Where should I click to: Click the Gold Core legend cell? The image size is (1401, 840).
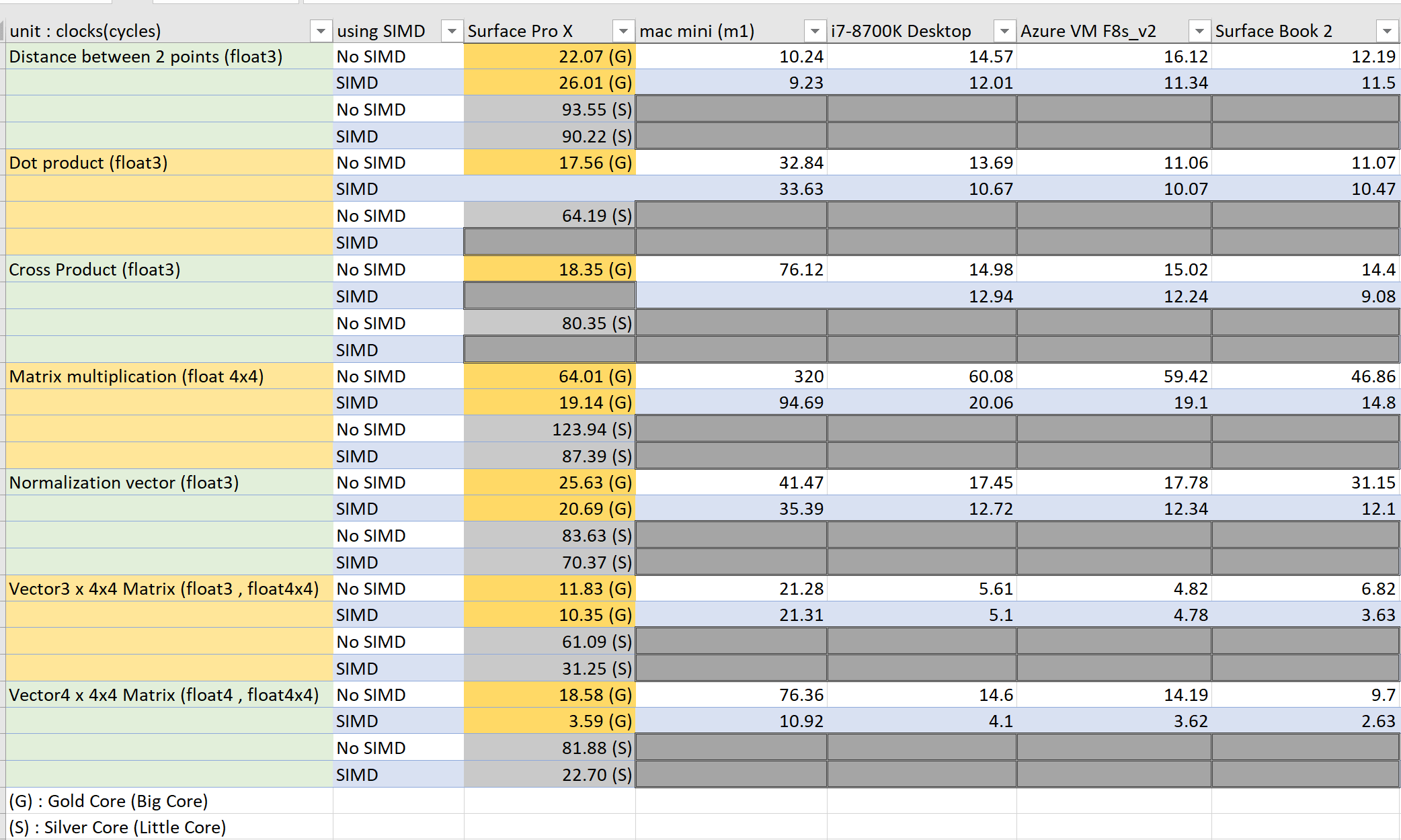click(x=109, y=802)
